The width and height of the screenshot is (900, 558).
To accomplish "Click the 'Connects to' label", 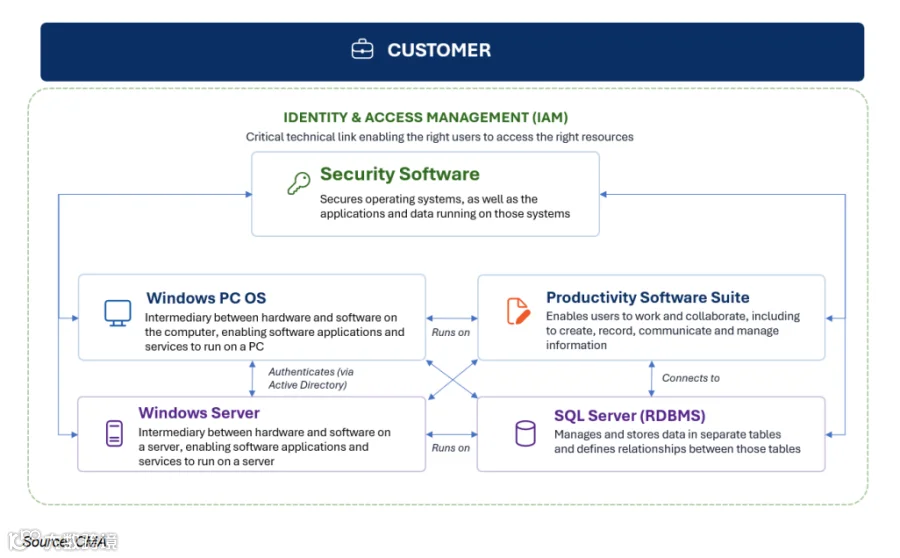I will (x=690, y=378).
